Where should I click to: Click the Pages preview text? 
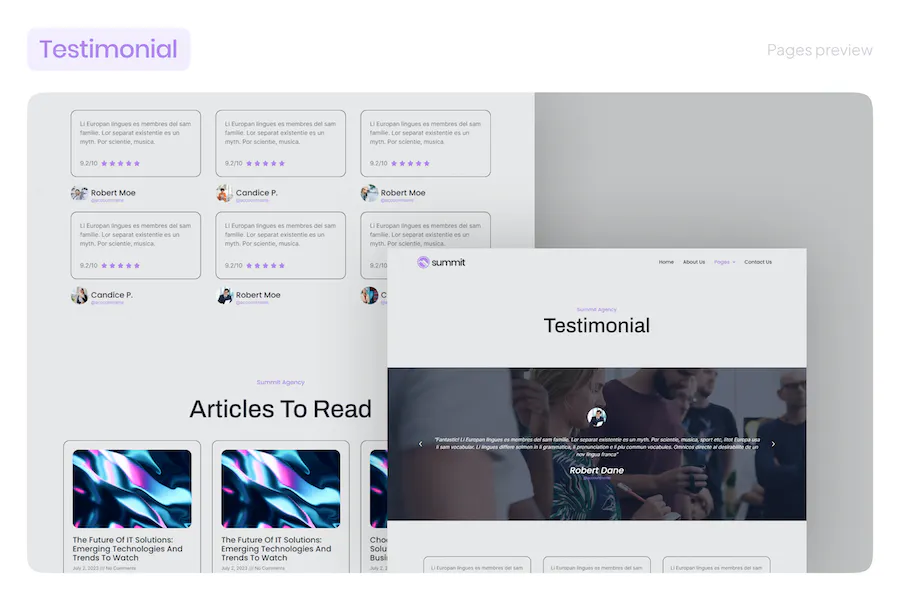coord(820,51)
